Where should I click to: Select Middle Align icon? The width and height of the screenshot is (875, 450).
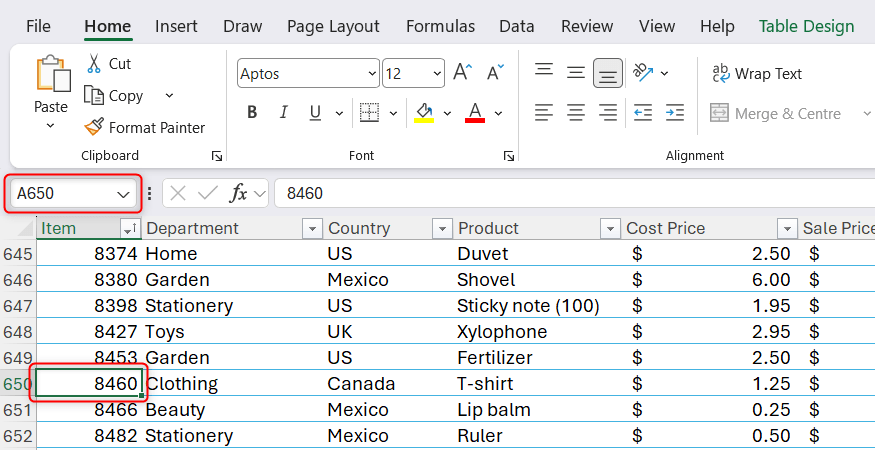[x=576, y=73]
